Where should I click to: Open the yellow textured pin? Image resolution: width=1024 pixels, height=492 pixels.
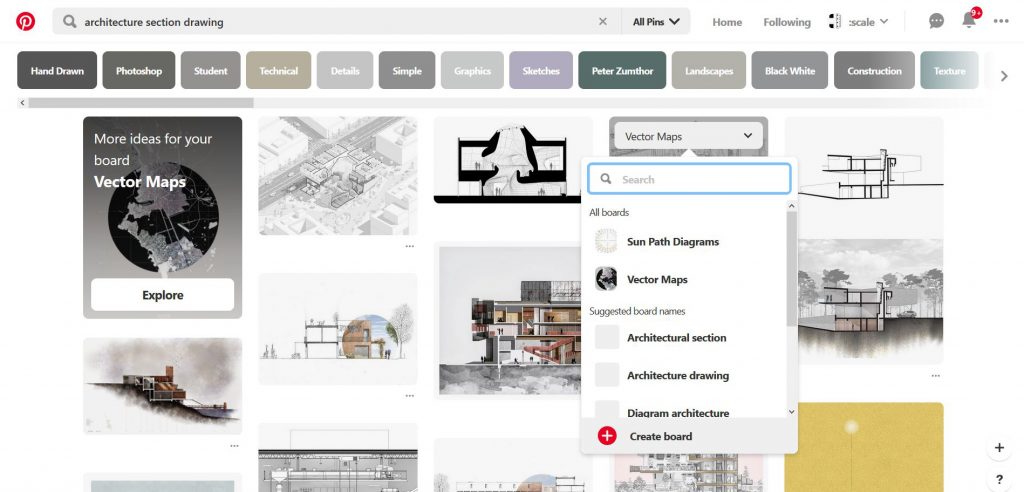pos(863,447)
